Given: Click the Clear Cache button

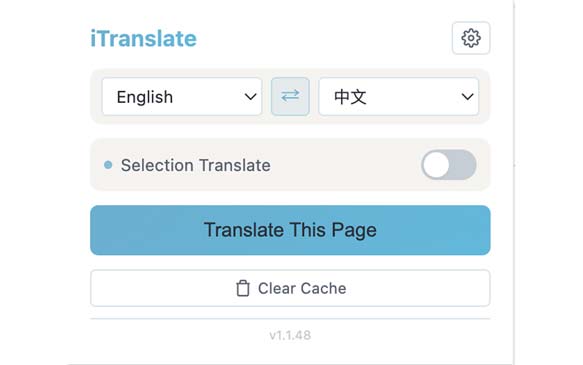Looking at the screenshot, I should [290, 288].
